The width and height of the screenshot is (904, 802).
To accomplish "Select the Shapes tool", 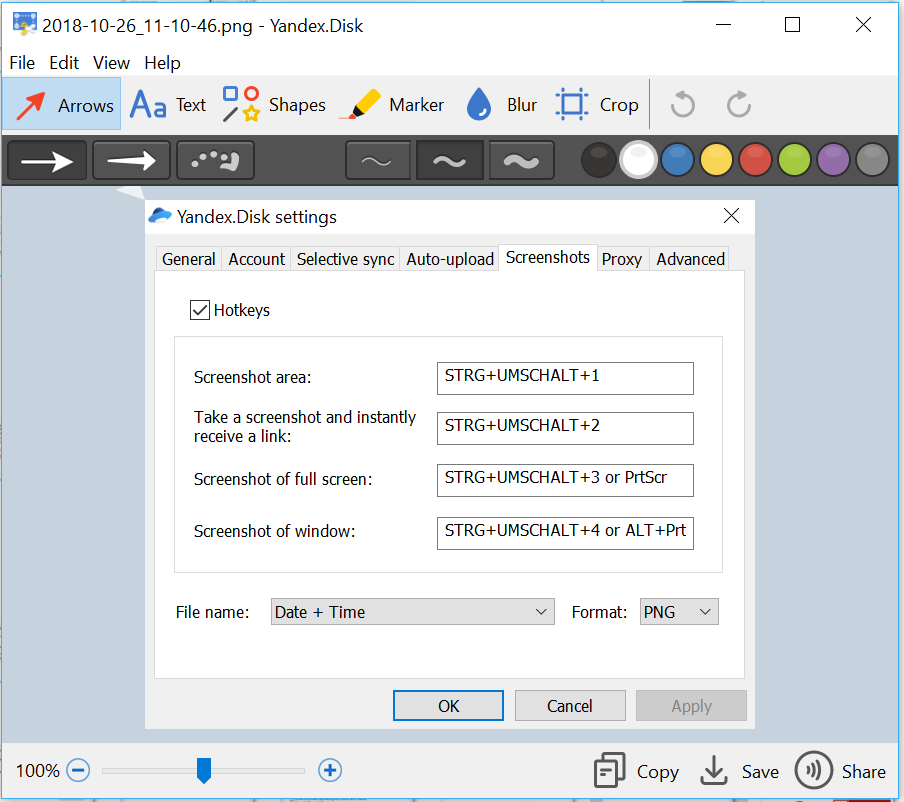I will click(x=274, y=104).
